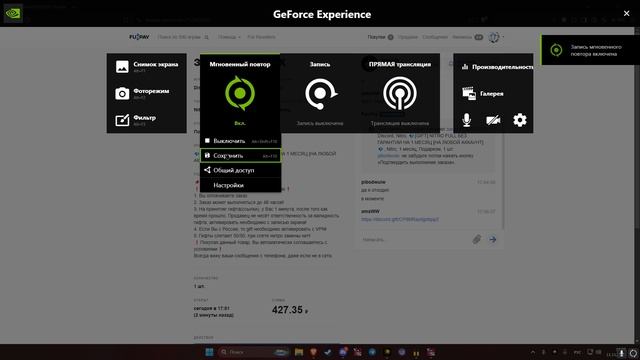This screenshot has width=640, height=360.
Task: Click the ПРЯМАЯ трансляция broadcast icon
Action: coord(400,93)
